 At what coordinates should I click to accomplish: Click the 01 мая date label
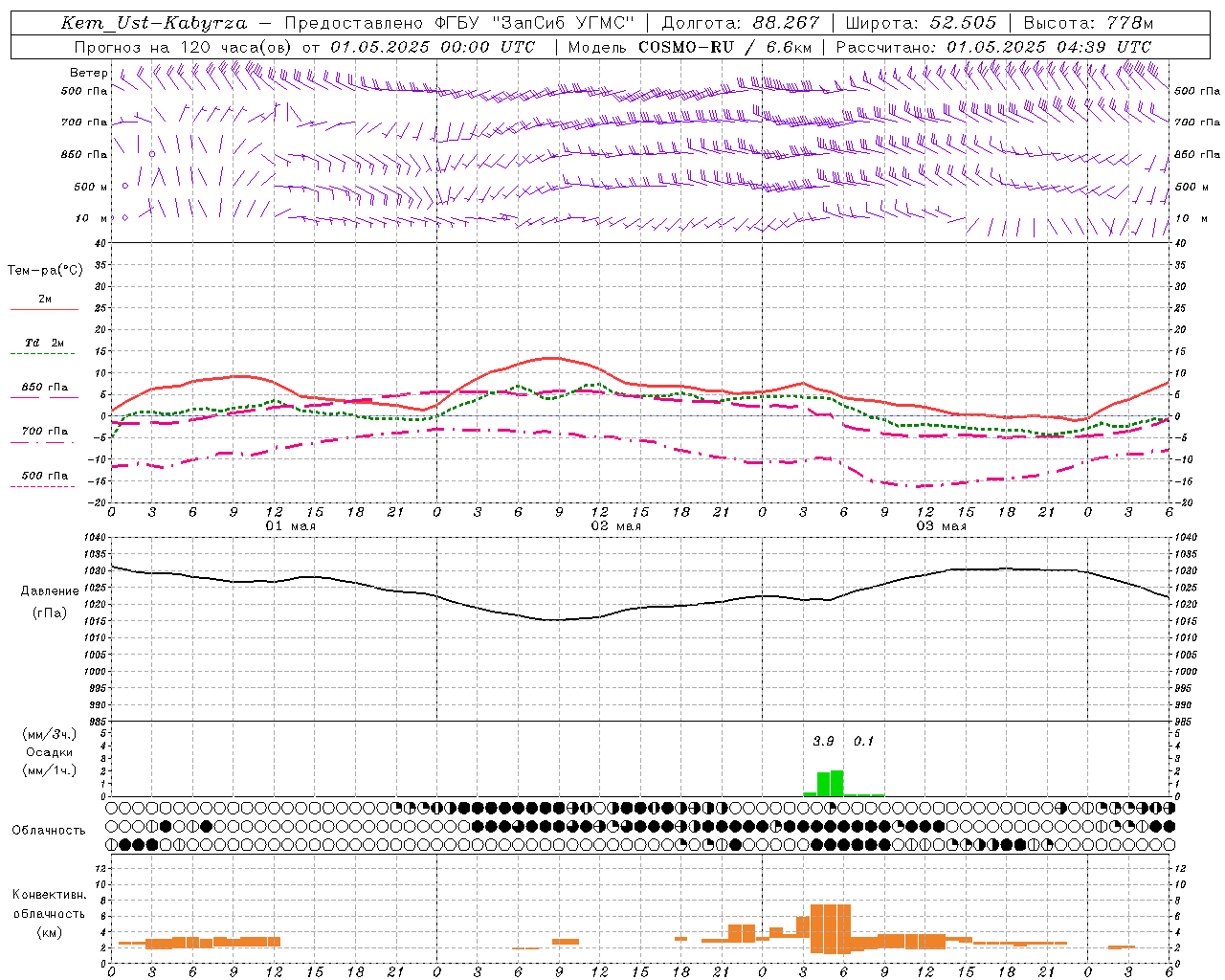point(290,526)
